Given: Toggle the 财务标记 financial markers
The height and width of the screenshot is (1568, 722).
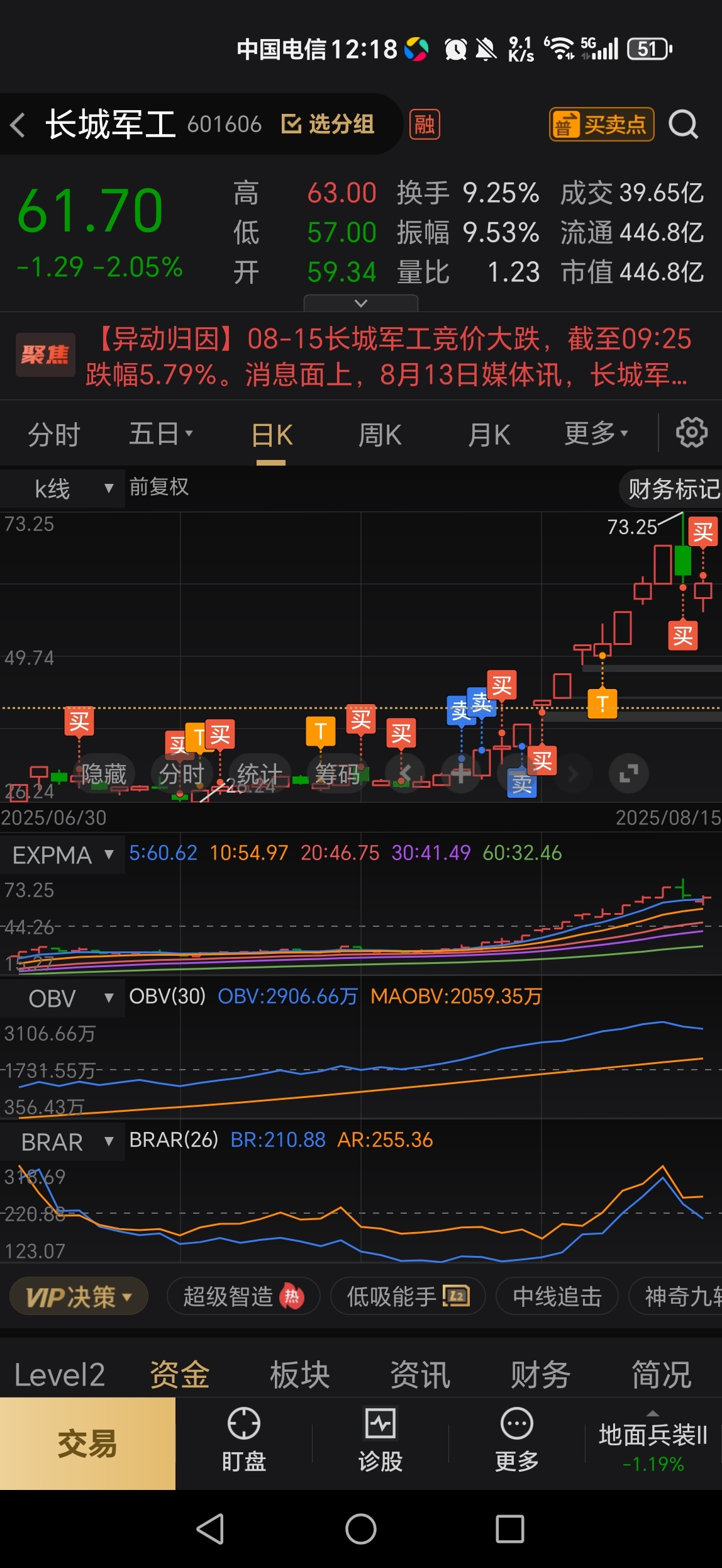Looking at the screenshot, I should (x=673, y=489).
